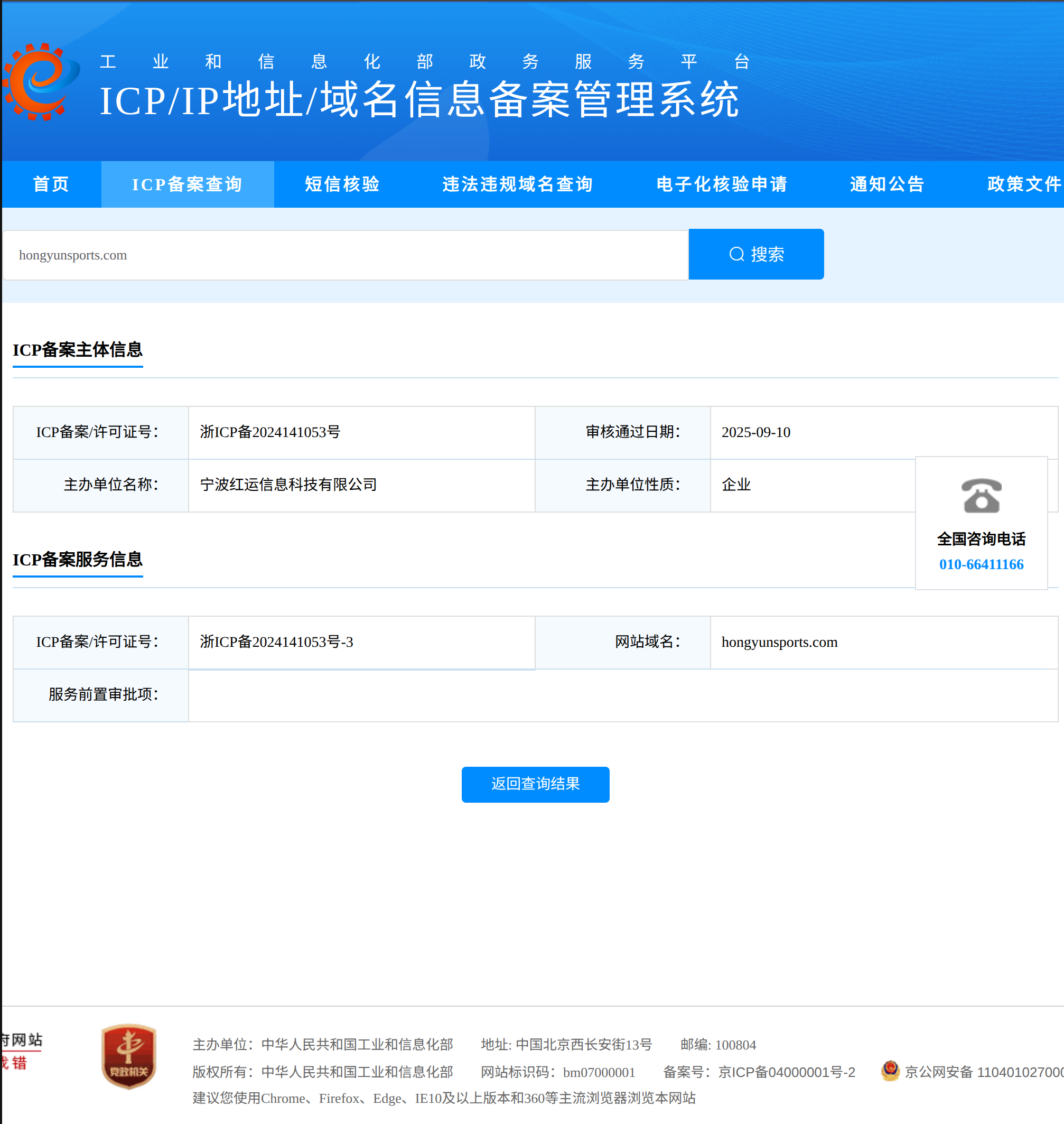This screenshot has width=1064, height=1124.
Task: Switch to 短信核验 tab
Action: (x=342, y=184)
